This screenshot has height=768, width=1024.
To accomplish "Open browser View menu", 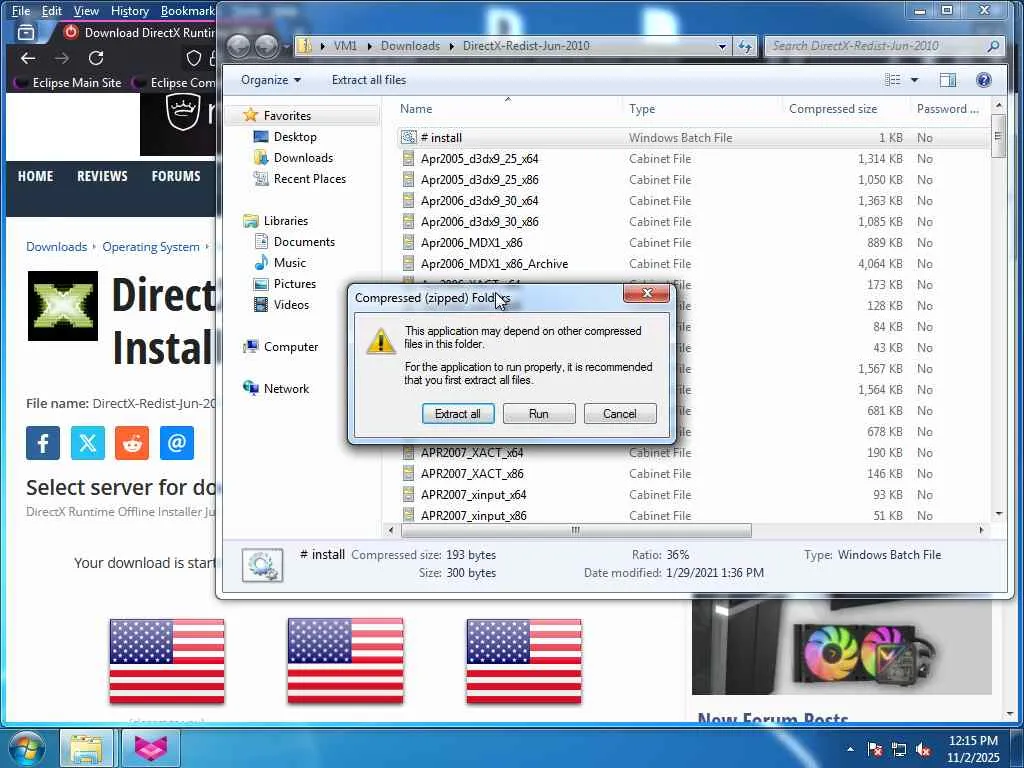I will (86, 10).
